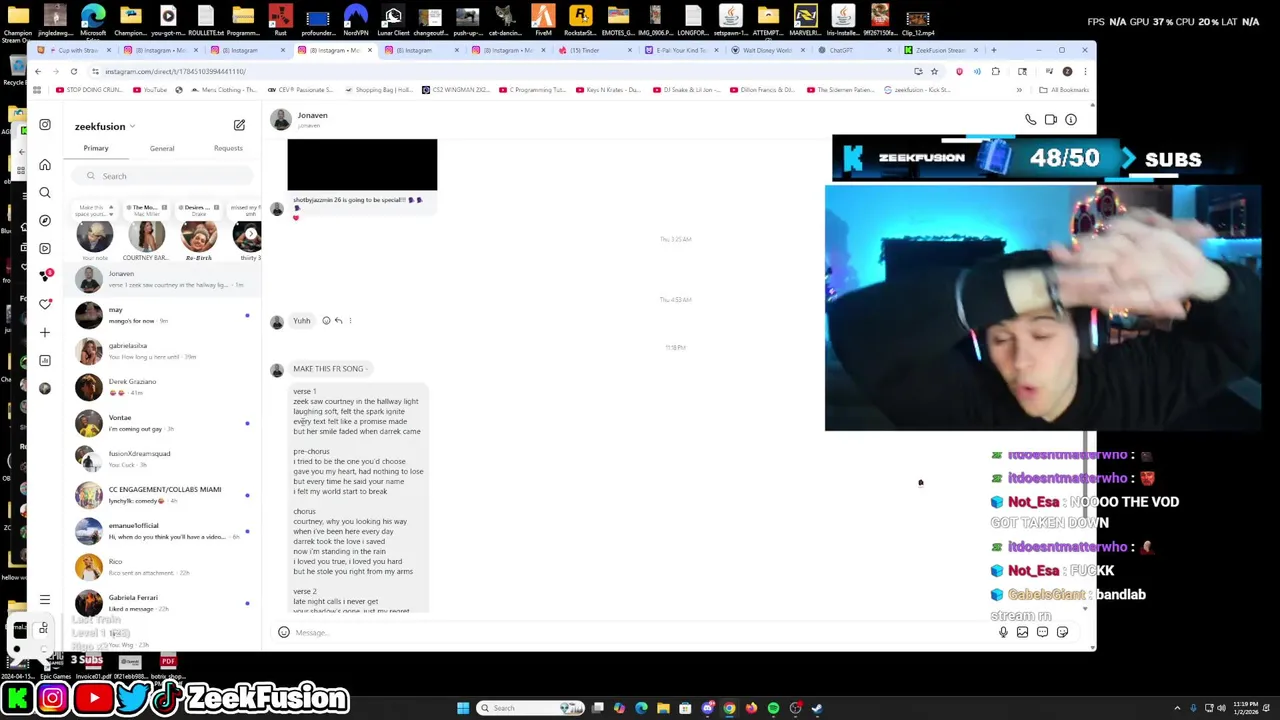Viewport: 1280px width, 720px height.
Task: Click the Create plus icon
Action: click(44, 332)
